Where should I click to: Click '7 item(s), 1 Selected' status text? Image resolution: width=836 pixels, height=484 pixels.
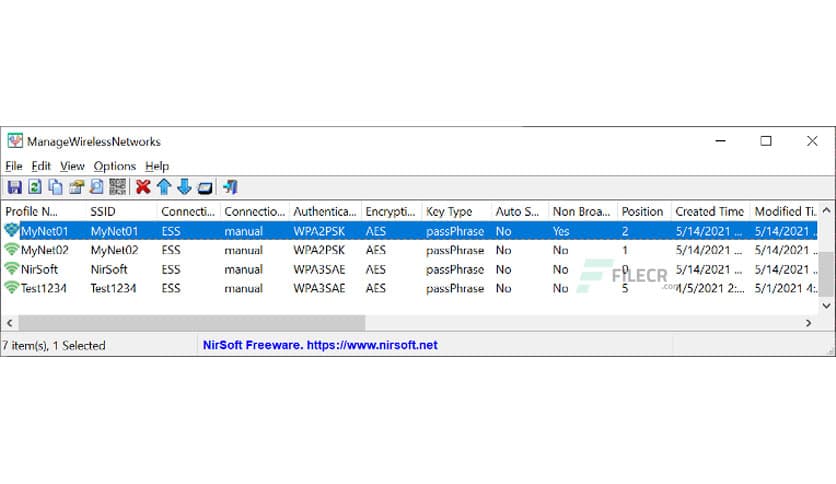coord(53,345)
